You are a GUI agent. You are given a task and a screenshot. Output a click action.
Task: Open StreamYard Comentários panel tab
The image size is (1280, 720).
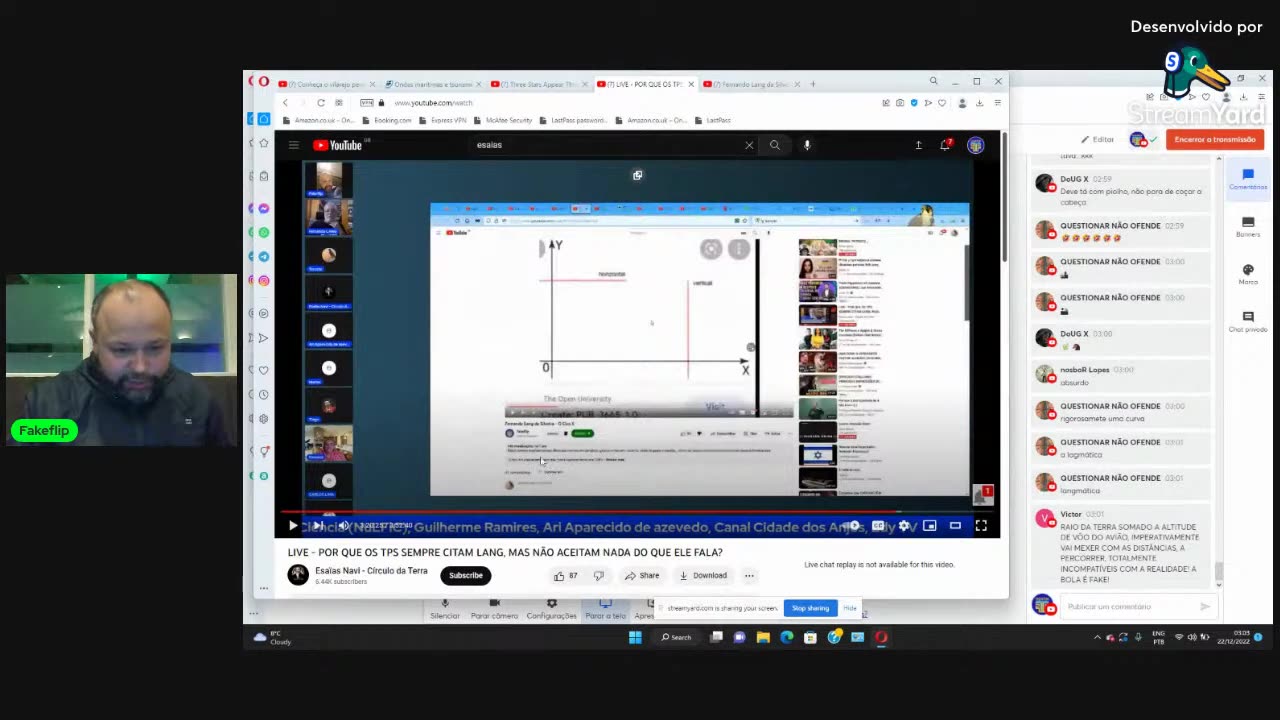[x=1248, y=180]
